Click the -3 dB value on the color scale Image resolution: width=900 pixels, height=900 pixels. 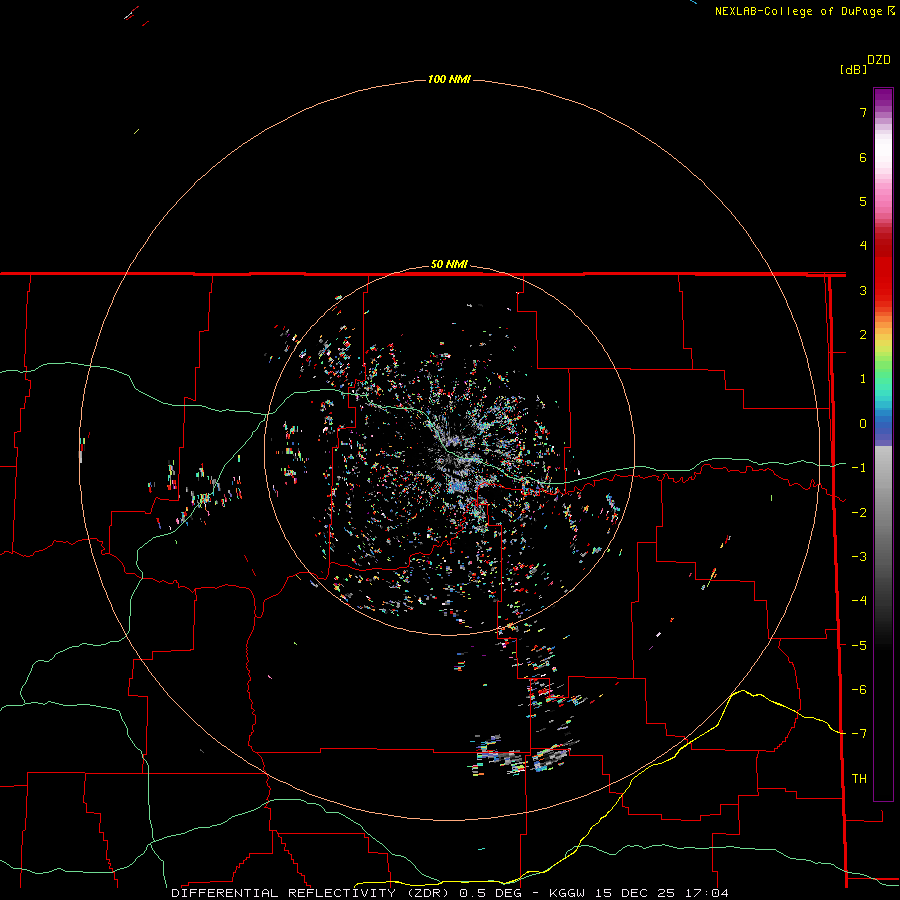[x=859, y=557]
